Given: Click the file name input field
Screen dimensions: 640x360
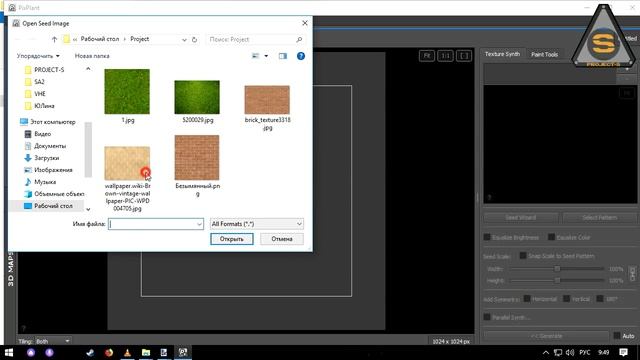Looking at the screenshot, I should click(x=156, y=224).
